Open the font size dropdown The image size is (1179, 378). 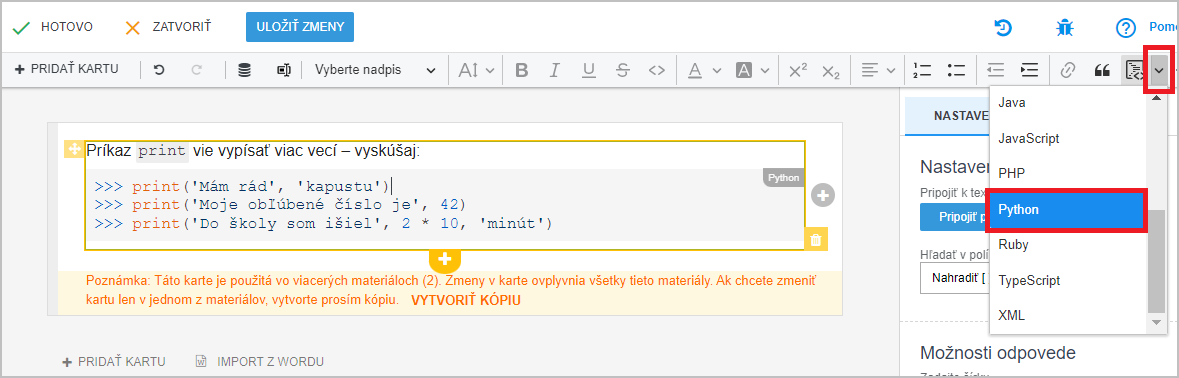click(x=476, y=70)
